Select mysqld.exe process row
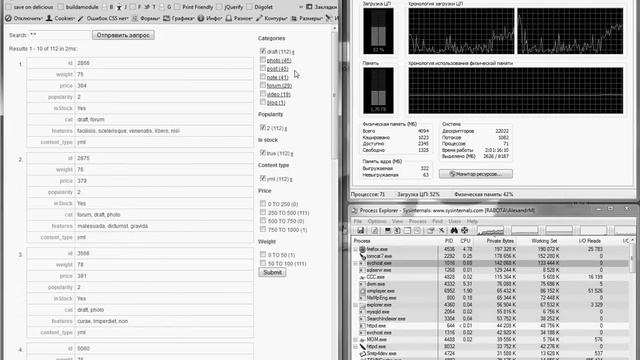 click(490, 312)
